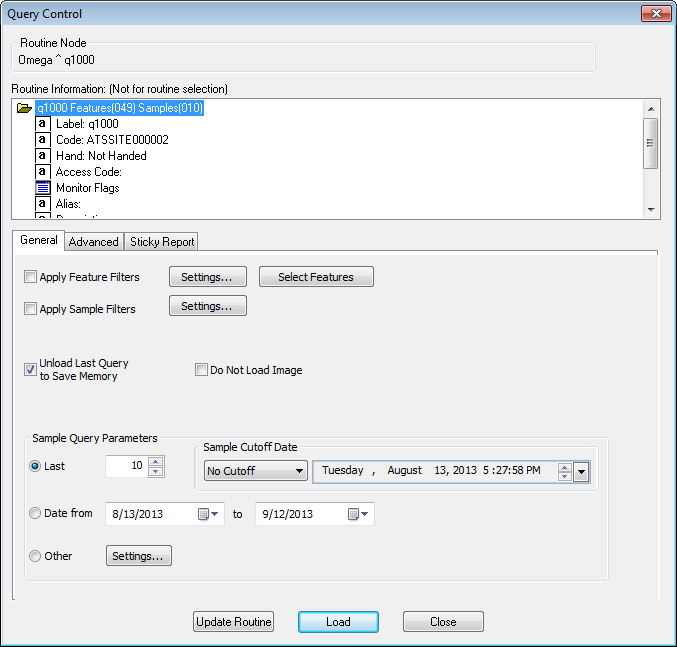Open the end date 9/12/2013 calendar dropdown

click(359, 514)
